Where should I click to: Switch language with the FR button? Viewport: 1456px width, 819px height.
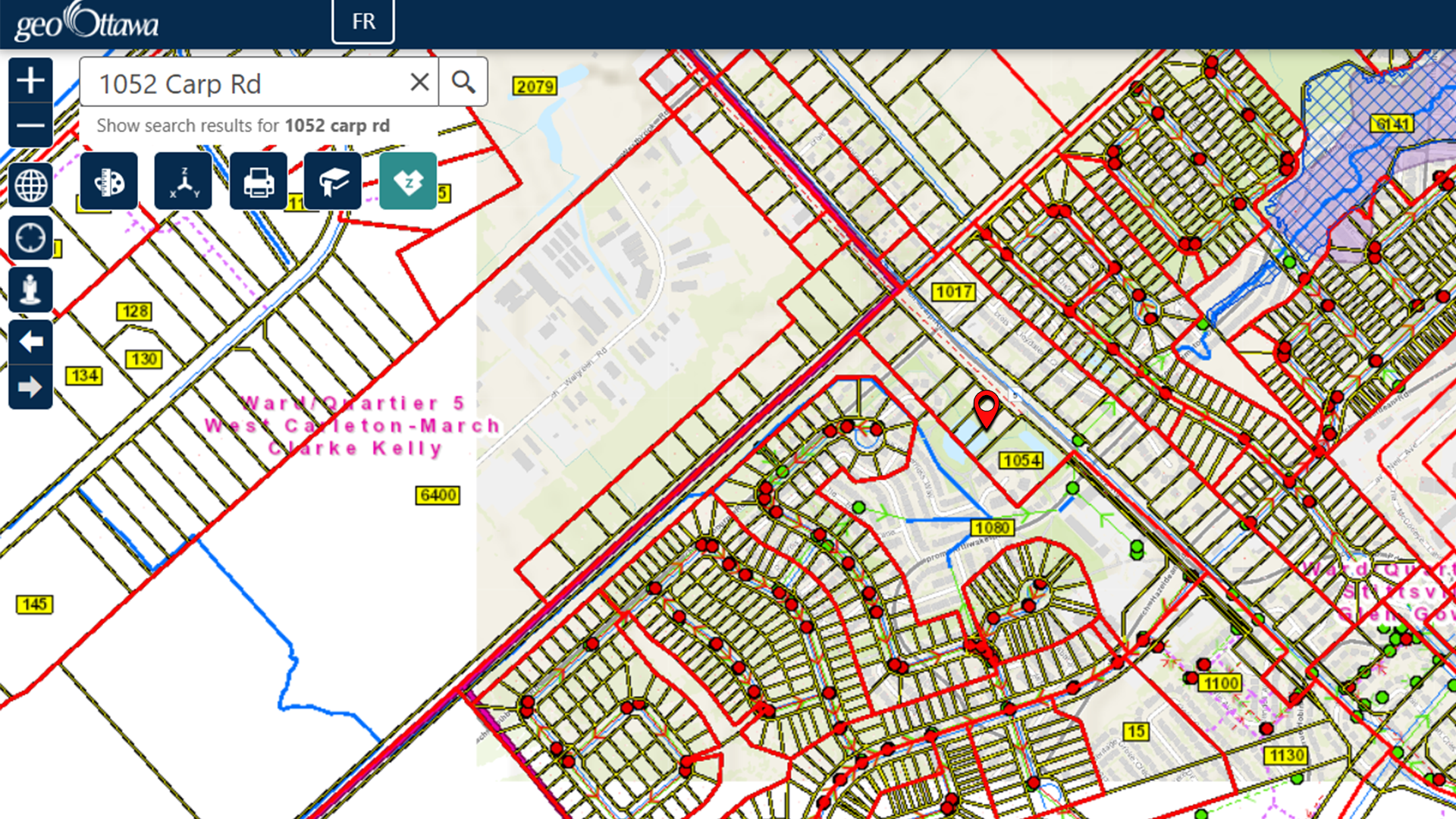coord(363,21)
